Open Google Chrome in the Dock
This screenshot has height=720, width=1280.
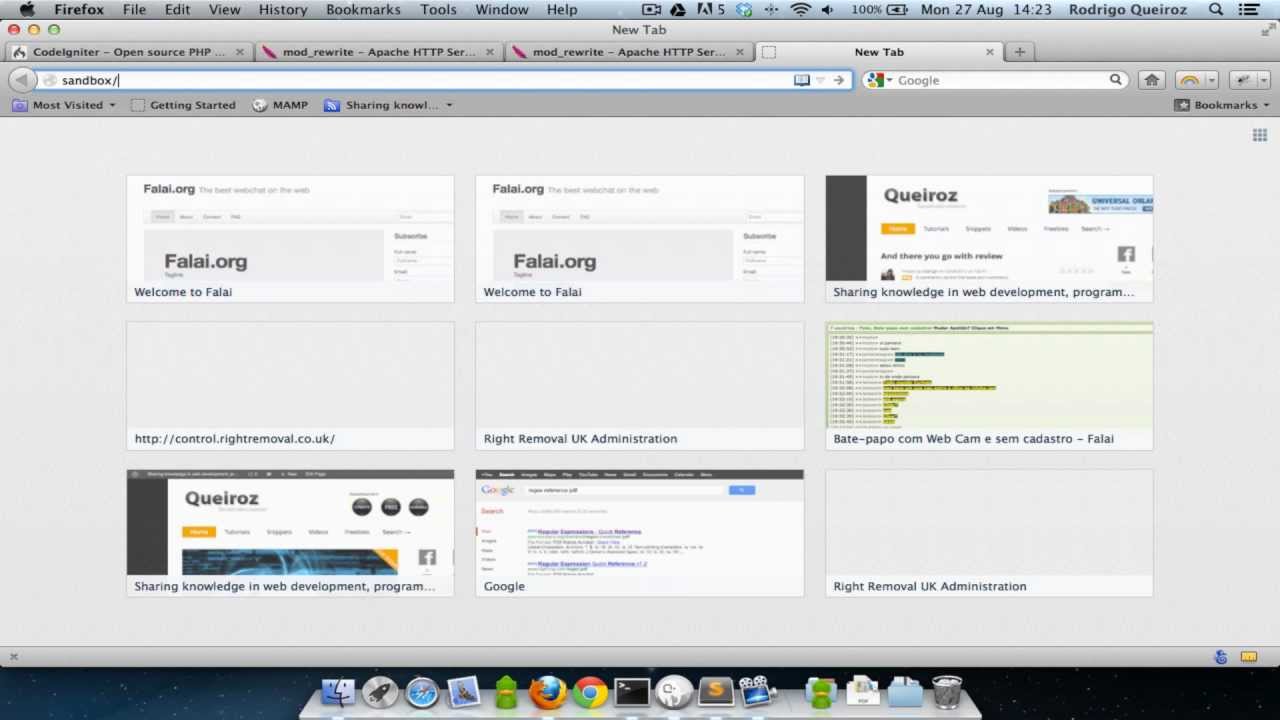(590, 692)
